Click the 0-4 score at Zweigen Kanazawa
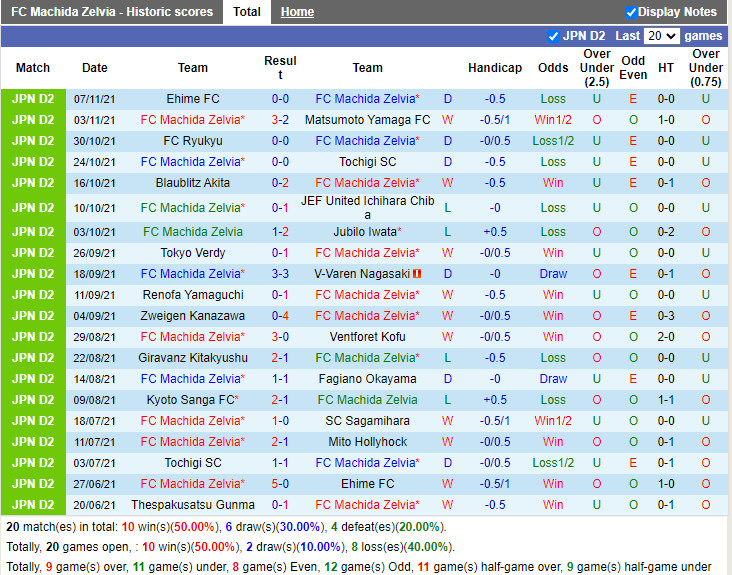Viewport: 732px width, 575px height. point(280,316)
